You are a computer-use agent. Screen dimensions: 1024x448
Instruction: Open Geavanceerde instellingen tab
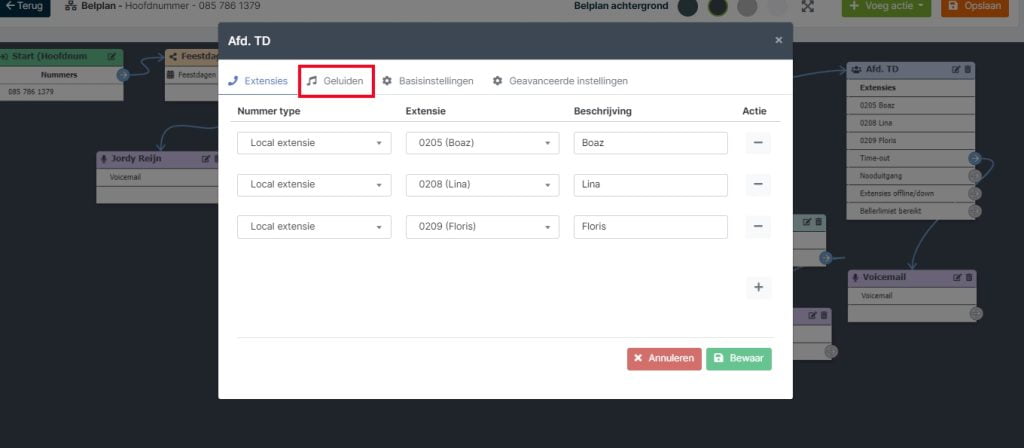(560, 81)
